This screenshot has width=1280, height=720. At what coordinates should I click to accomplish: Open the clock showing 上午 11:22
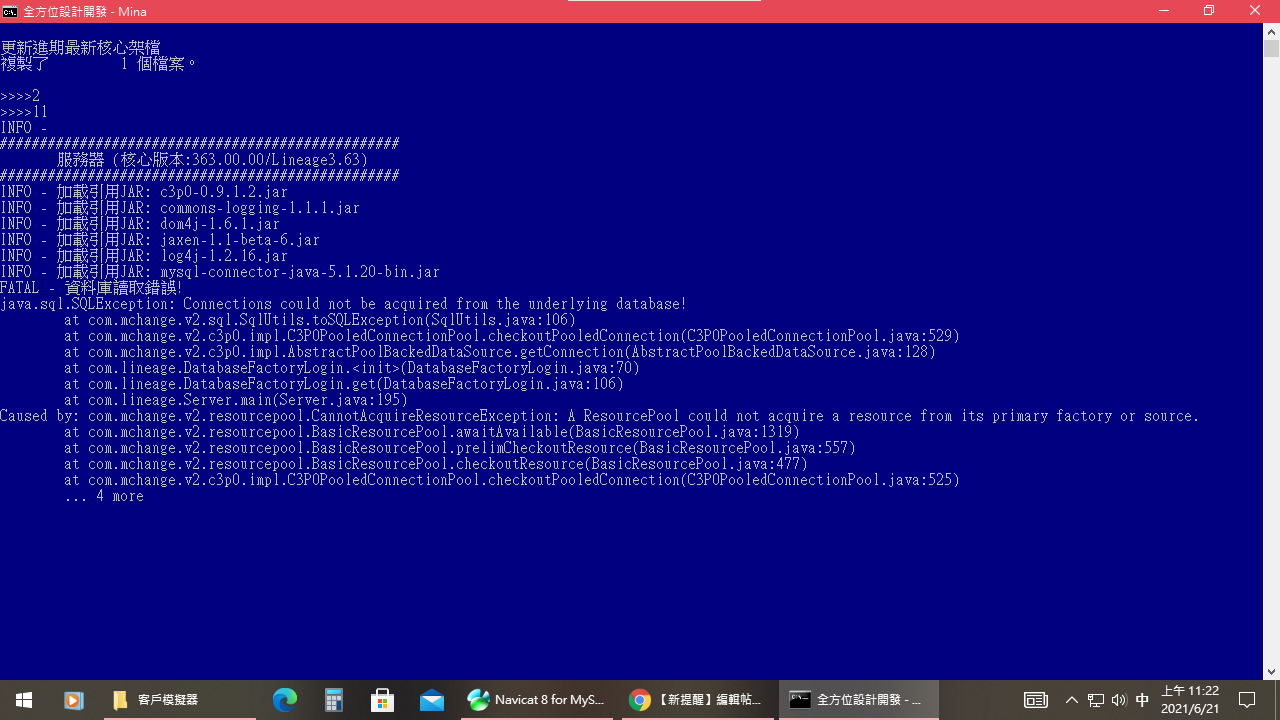[1190, 700]
